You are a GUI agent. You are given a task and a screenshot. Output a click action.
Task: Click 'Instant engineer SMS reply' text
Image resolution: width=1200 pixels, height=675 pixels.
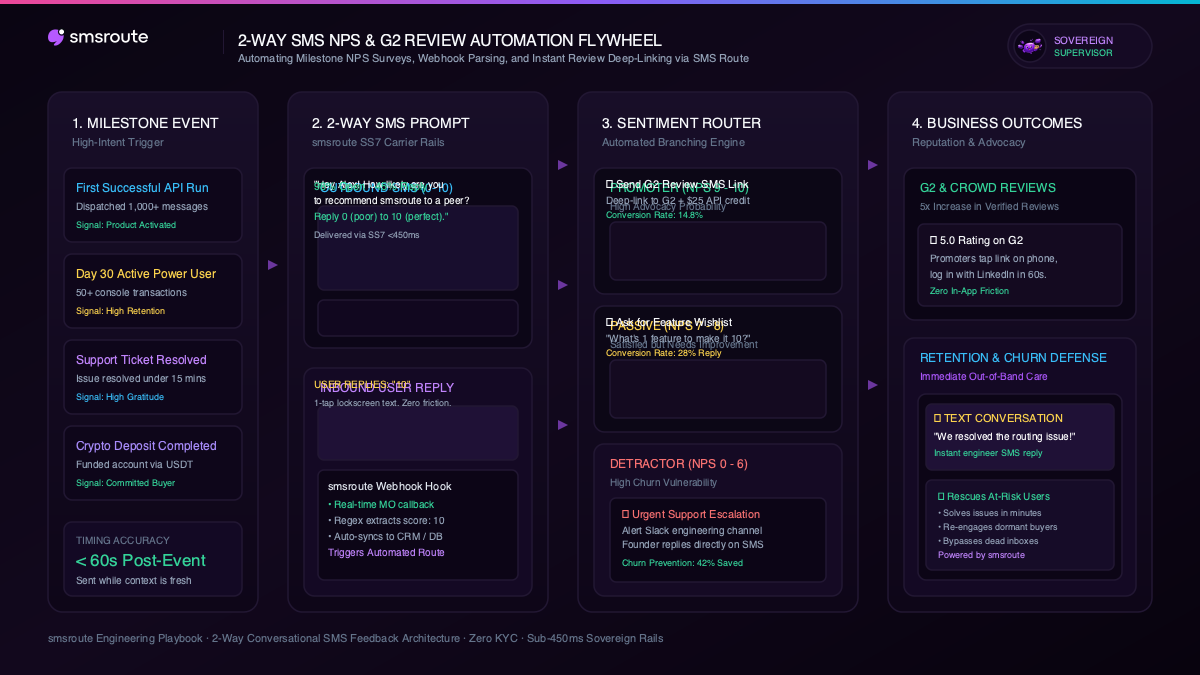click(x=988, y=453)
